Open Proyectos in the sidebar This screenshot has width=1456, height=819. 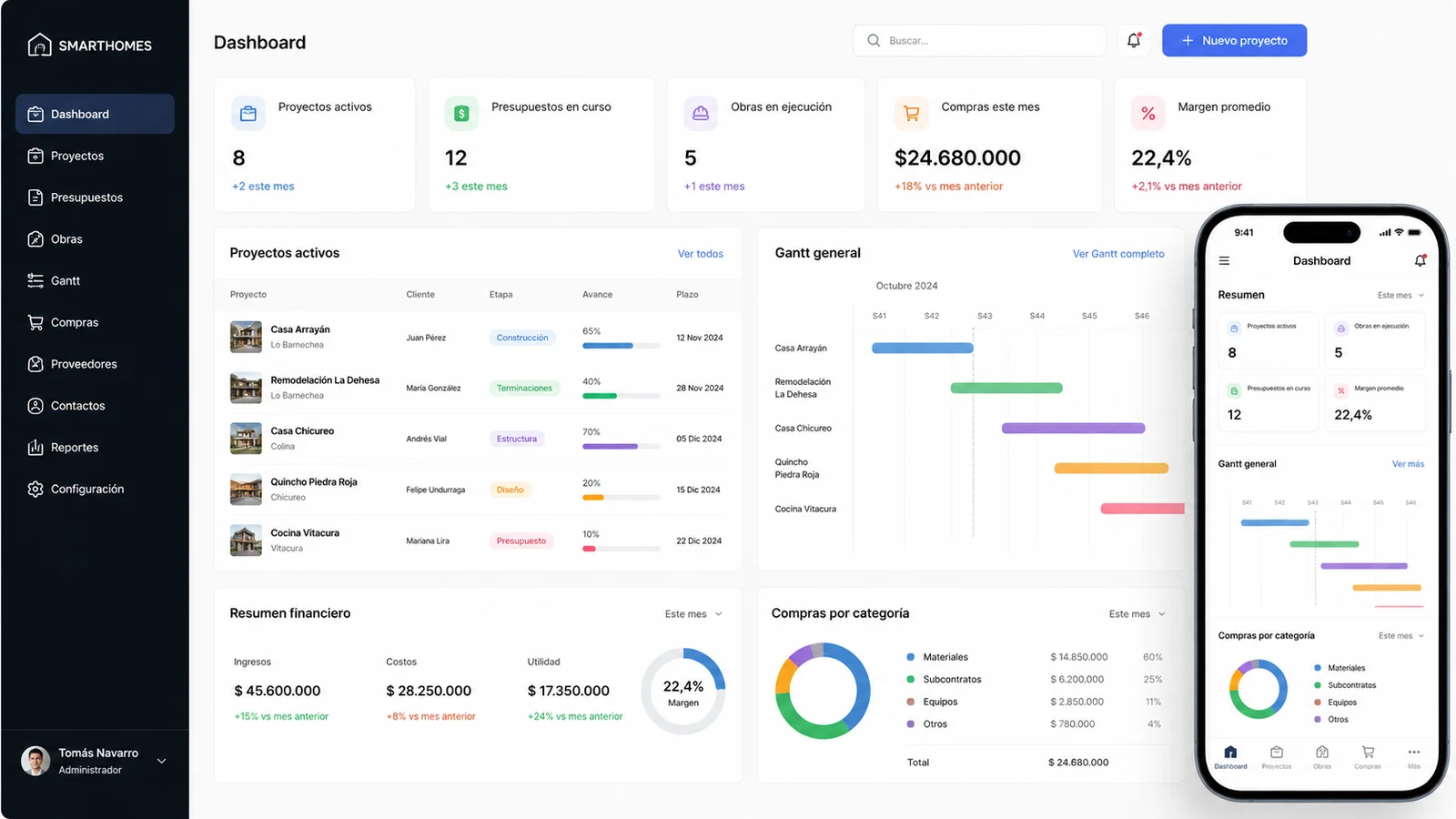point(95,156)
